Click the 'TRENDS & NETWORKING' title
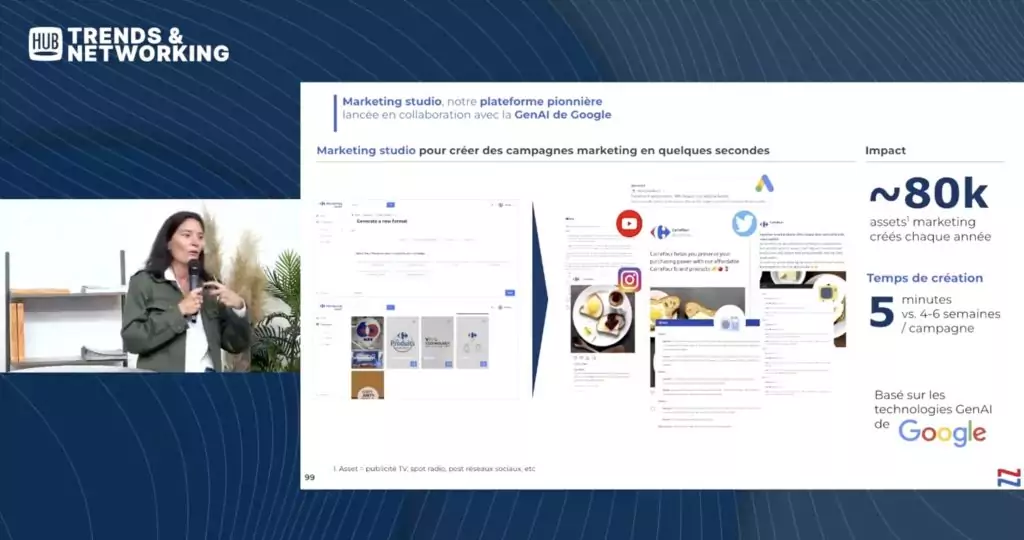 [x=148, y=44]
